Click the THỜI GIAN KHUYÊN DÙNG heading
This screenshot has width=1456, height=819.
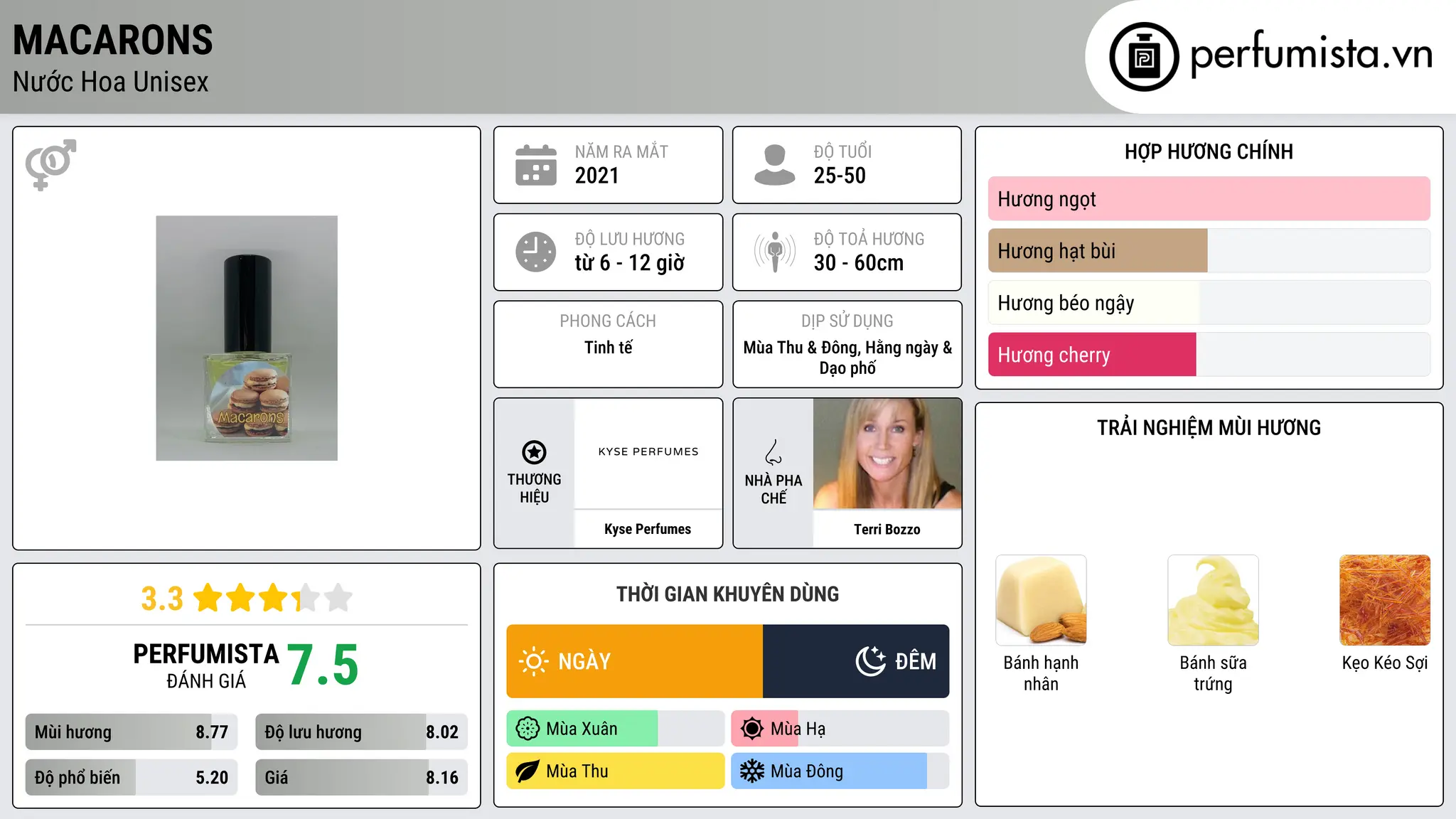click(728, 594)
